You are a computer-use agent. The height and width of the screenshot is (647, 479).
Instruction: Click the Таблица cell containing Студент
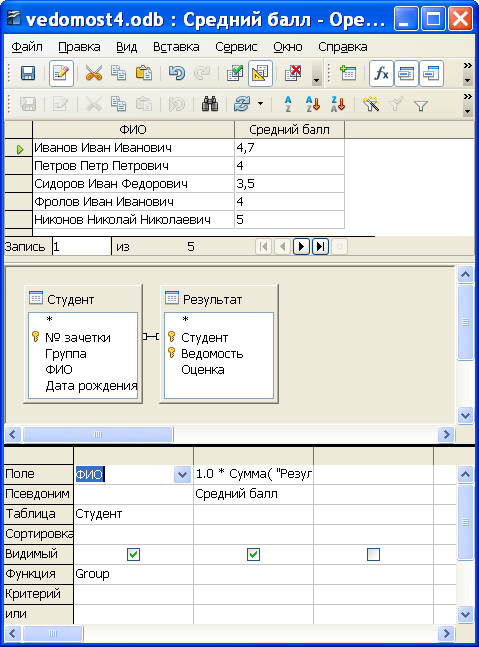pyautogui.click(x=133, y=514)
